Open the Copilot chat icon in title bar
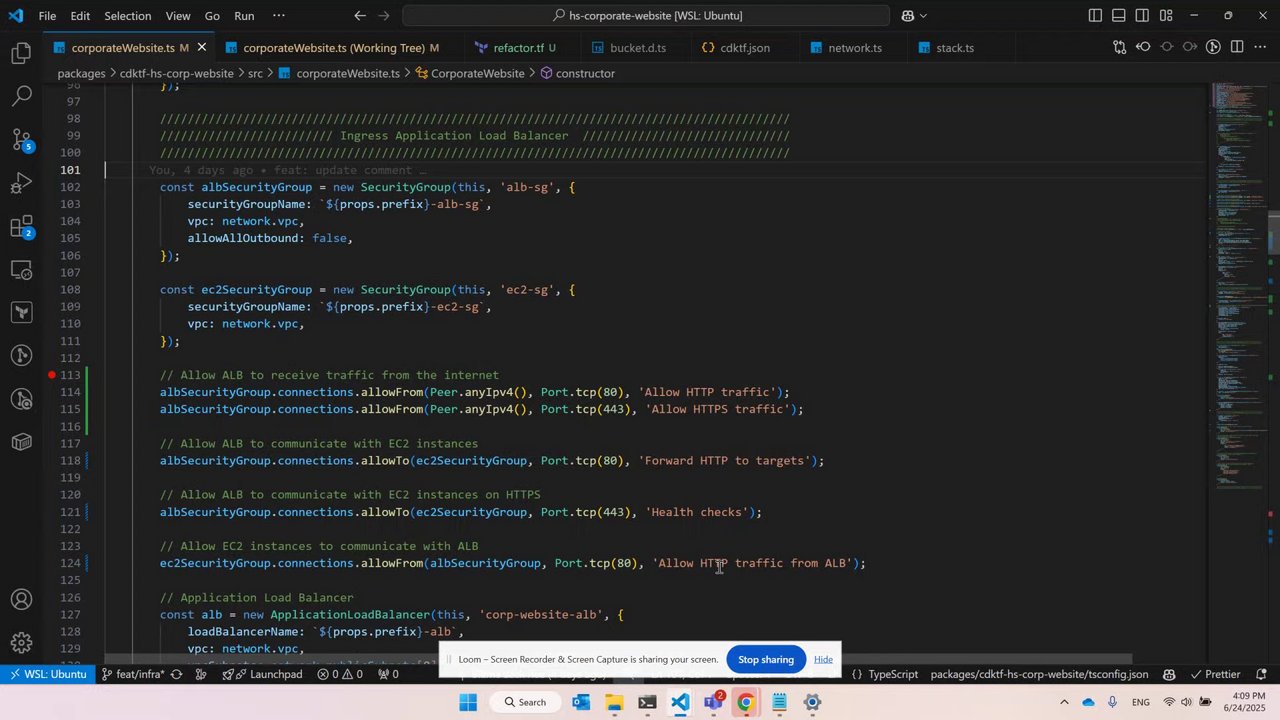Image resolution: width=1280 pixels, height=720 pixels. [907, 15]
